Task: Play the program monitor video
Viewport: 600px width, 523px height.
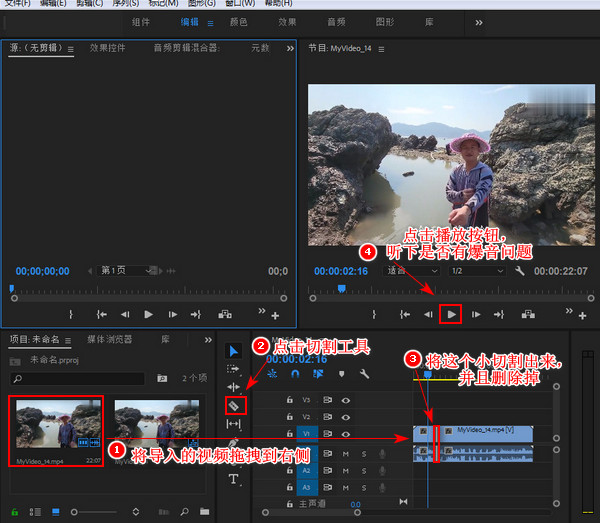Action: tap(451, 314)
